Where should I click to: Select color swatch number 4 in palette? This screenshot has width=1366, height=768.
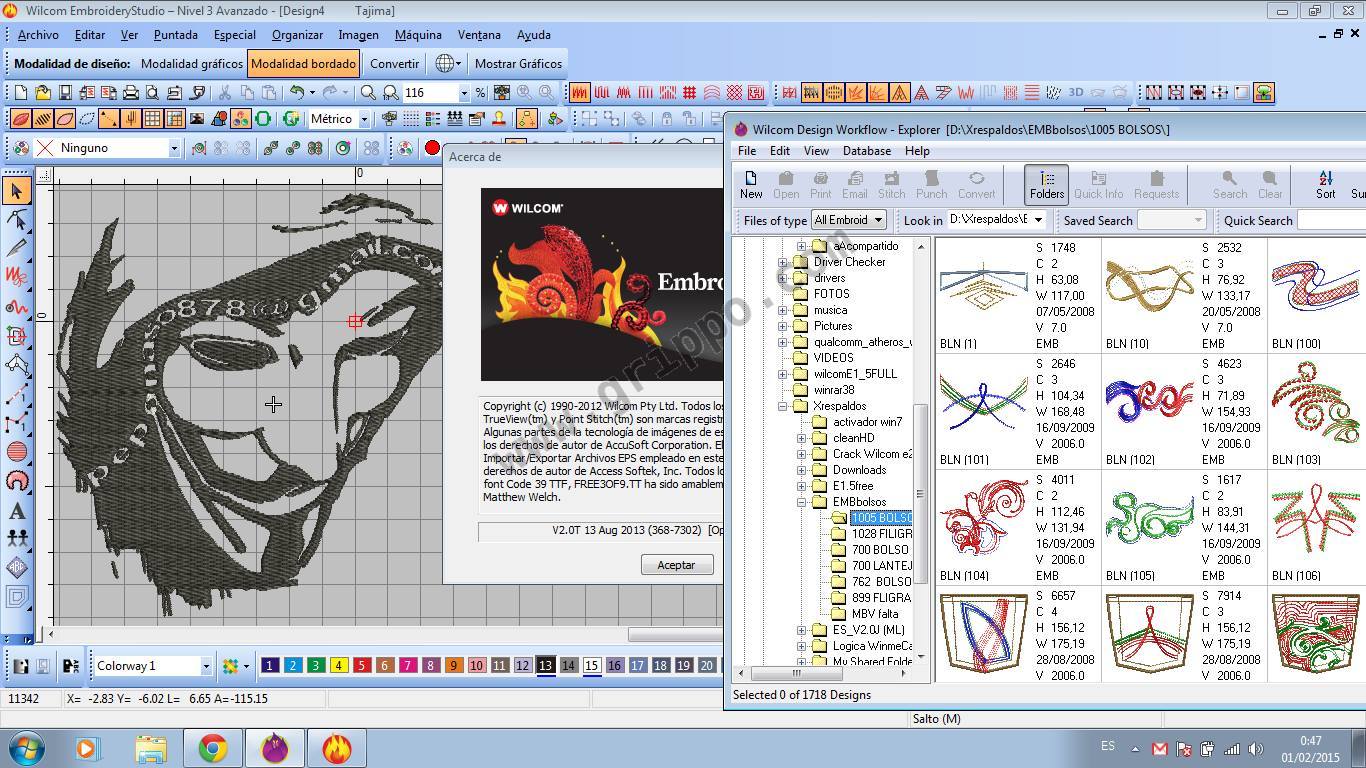point(338,666)
